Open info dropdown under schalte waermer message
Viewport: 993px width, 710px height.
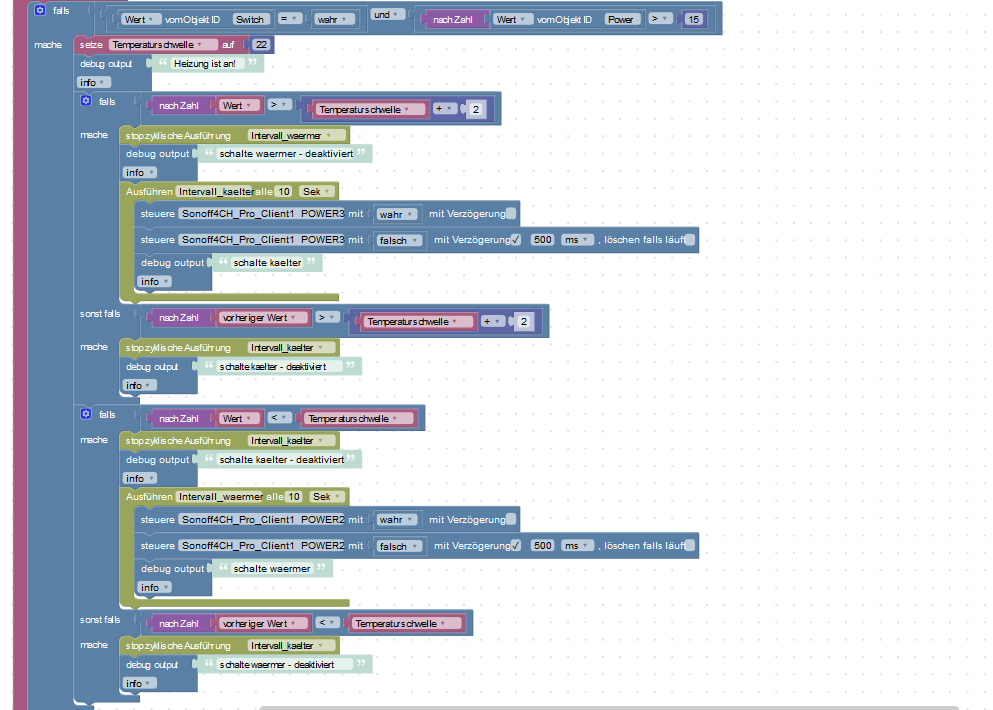click(155, 587)
